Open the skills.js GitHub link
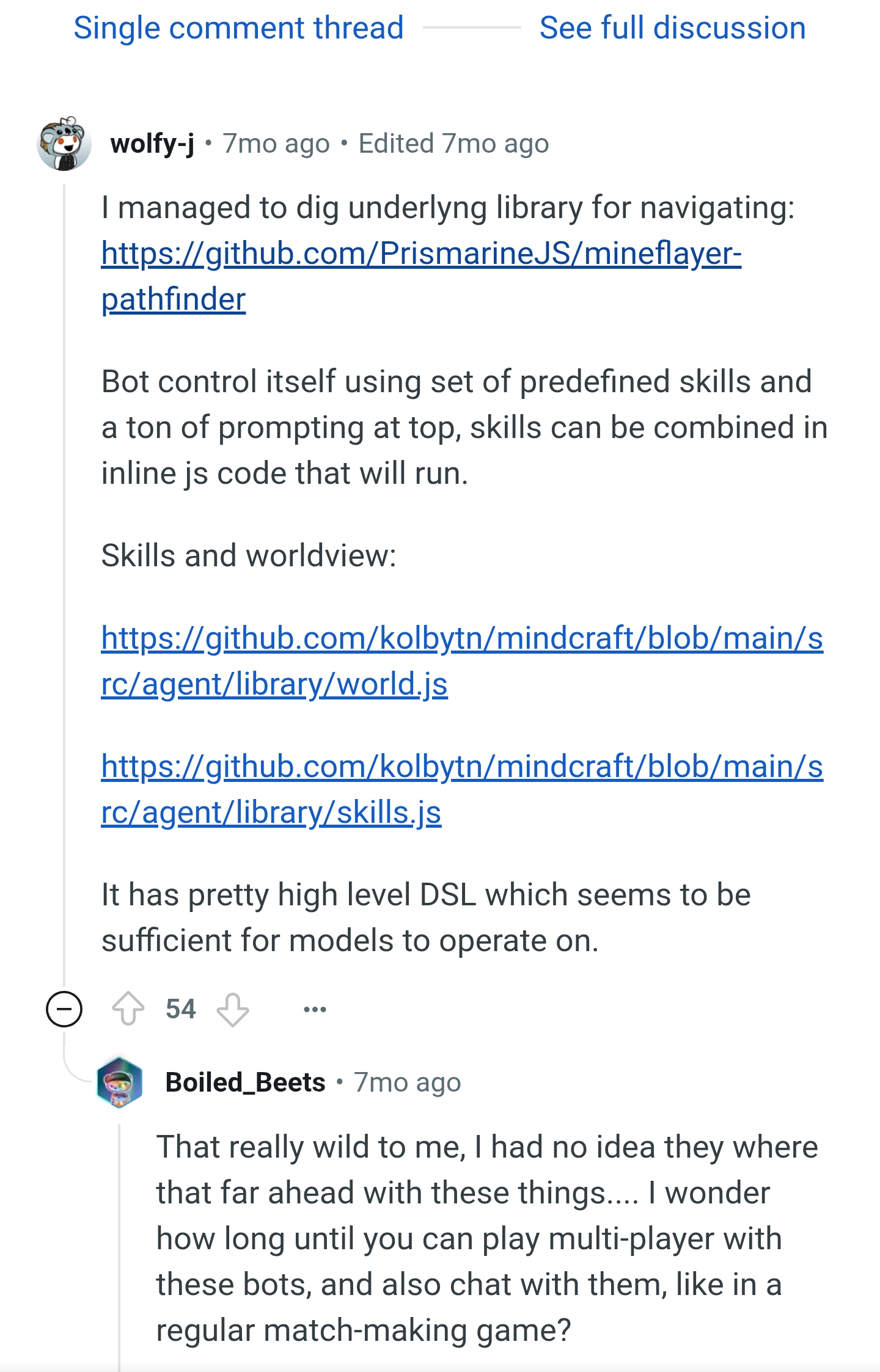Screen dimensions: 880x1372 click(462, 789)
